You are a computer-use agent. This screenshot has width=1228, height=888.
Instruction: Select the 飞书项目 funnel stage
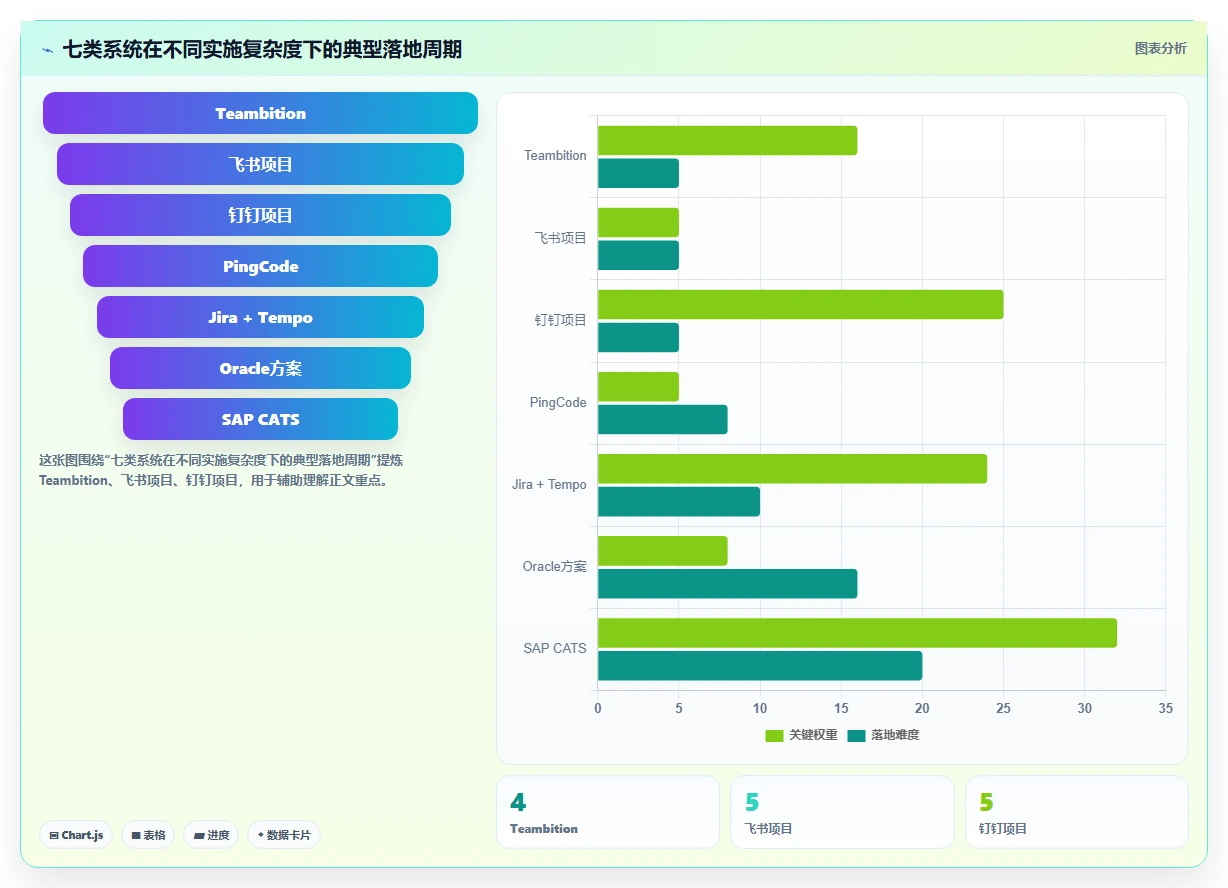coord(260,164)
